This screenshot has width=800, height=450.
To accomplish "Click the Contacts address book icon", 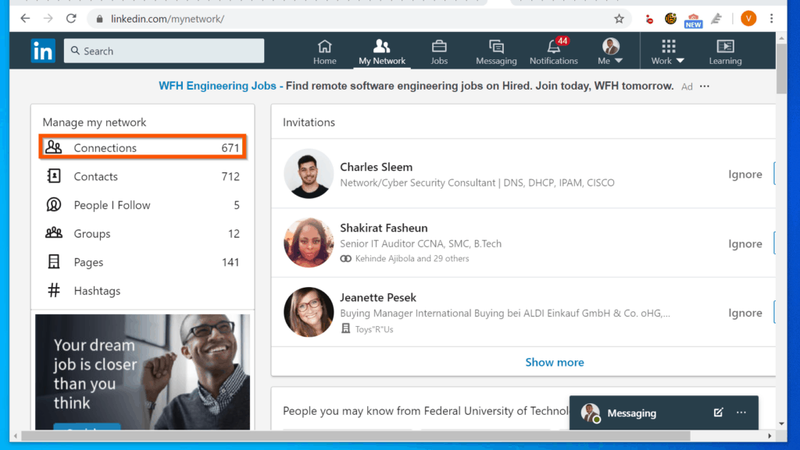I will pyautogui.click(x=54, y=176).
